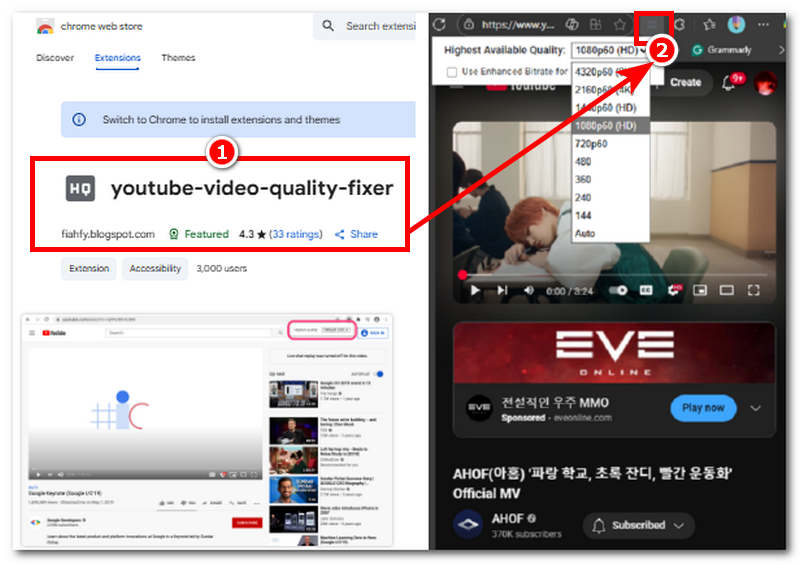The height and width of the screenshot is (564, 800).
Task: Select the 1440p60 (HD) quality option
Action: pyautogui.click(x=610, y=108)
